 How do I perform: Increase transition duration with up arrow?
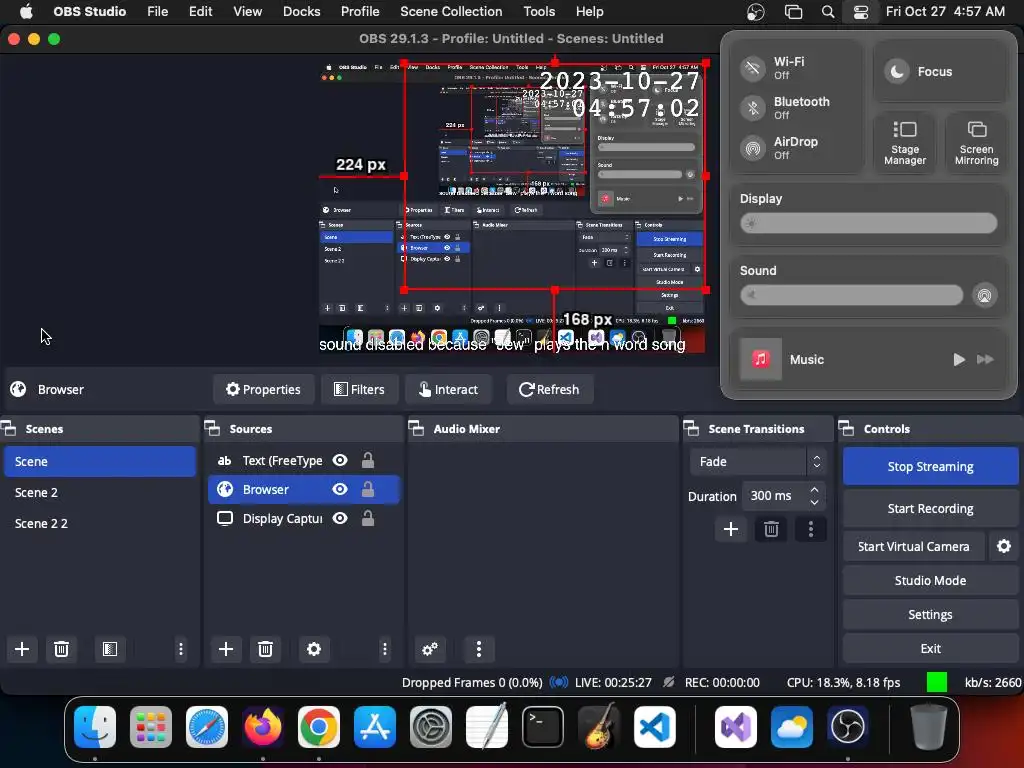point(814,489)
